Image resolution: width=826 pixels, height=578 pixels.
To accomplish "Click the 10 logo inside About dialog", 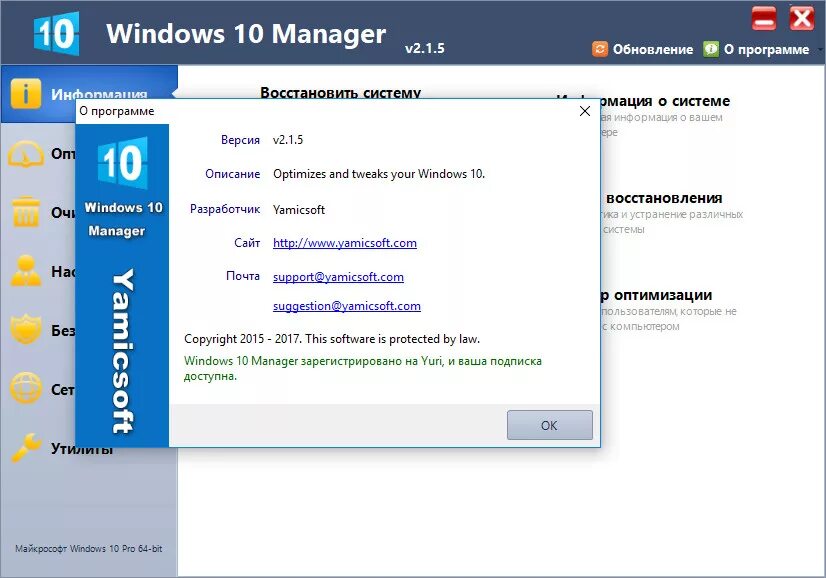I will tap(123, 163).
